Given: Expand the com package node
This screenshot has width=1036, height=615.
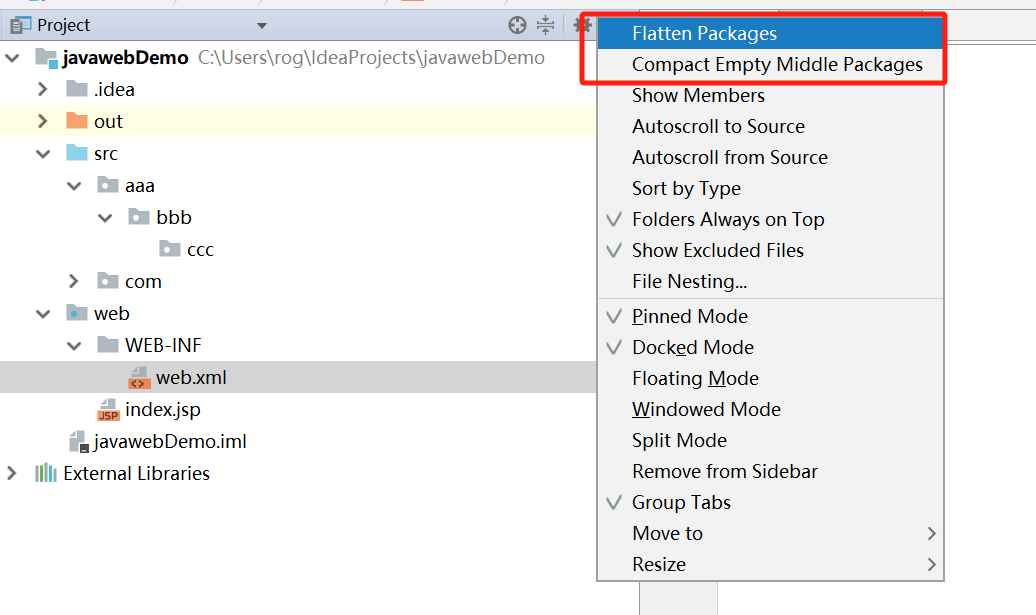Looking at the screenshot, I should (x=73, y=281).
